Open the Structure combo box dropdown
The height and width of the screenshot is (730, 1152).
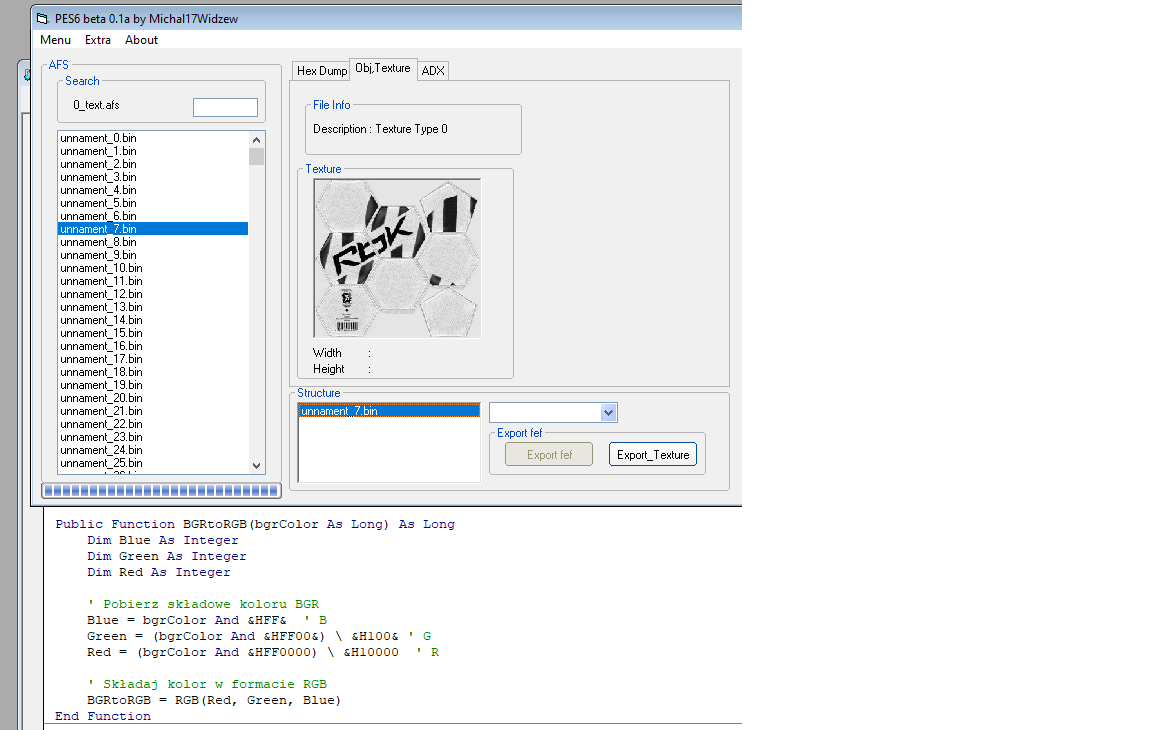tap(608, 413)
